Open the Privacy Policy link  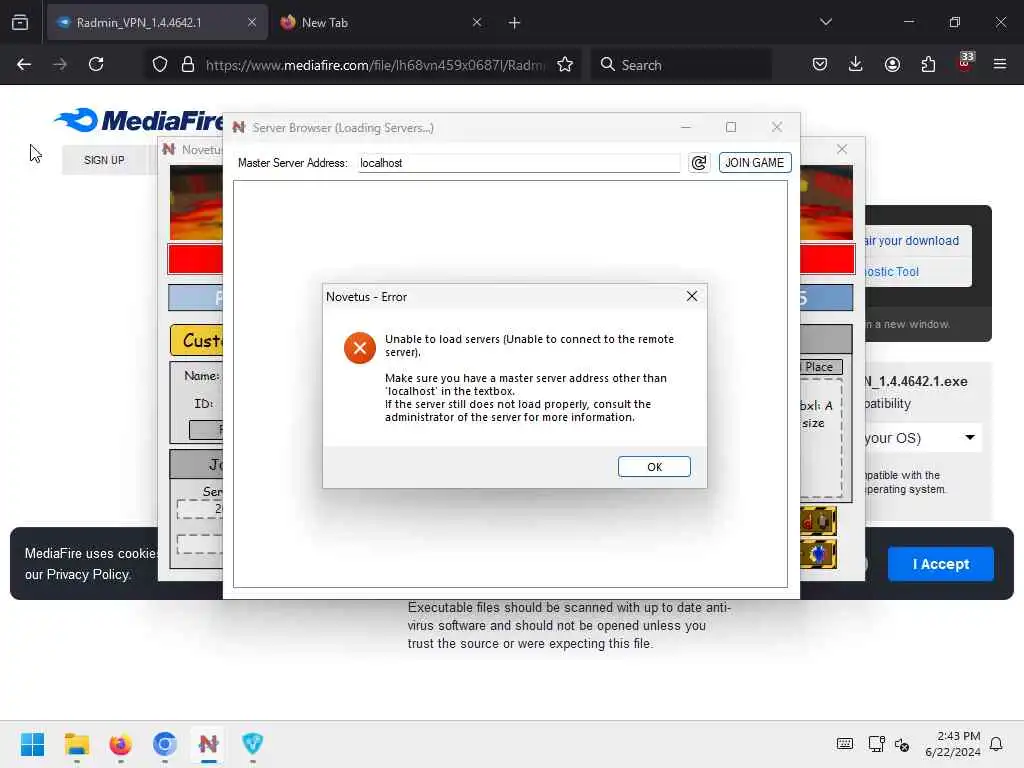(88, 575)
